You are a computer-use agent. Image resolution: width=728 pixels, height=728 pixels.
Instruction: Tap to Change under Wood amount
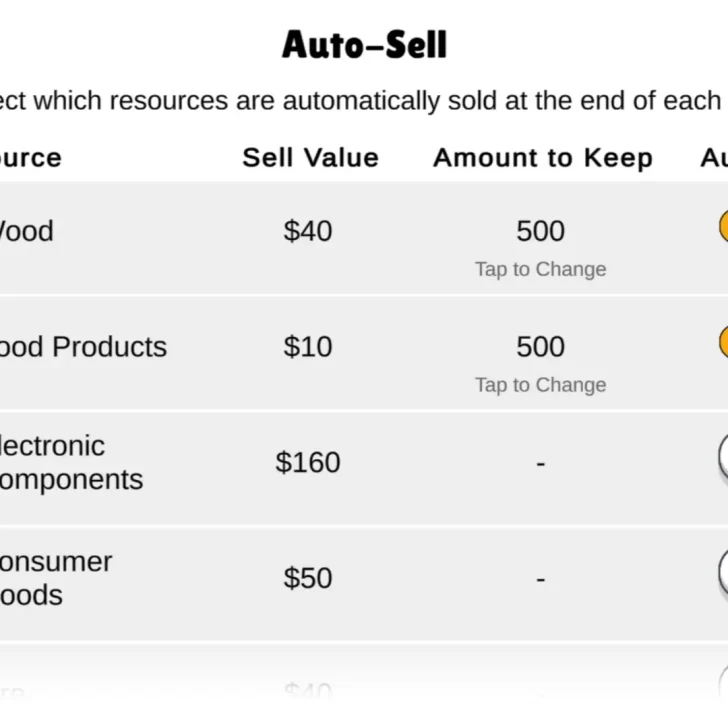(x=540, y=269)
